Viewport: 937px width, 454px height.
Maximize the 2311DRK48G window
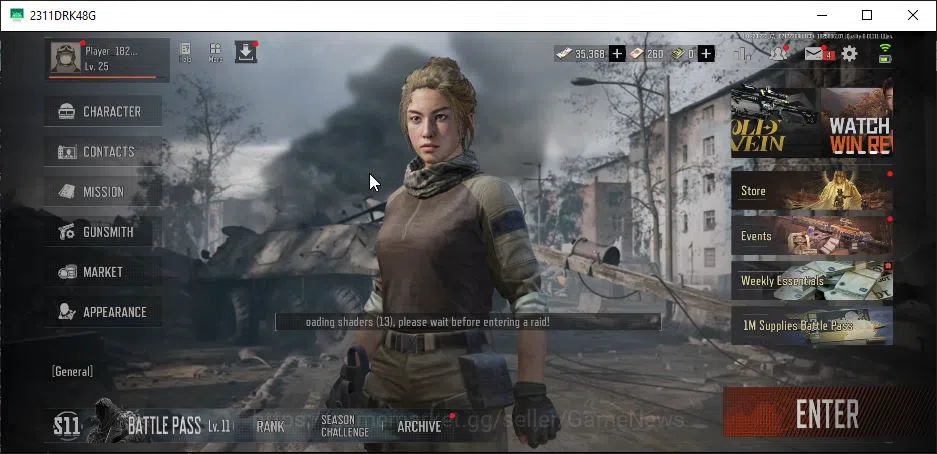(866, 15)
